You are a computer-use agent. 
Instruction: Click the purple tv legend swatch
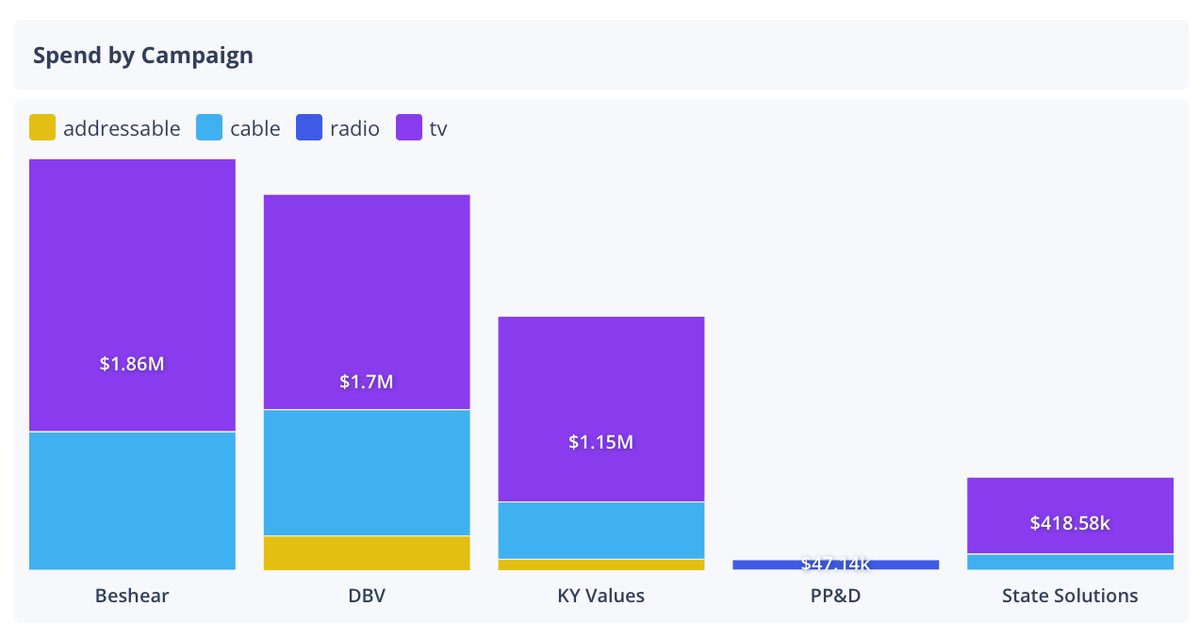[x=407, y=128]
